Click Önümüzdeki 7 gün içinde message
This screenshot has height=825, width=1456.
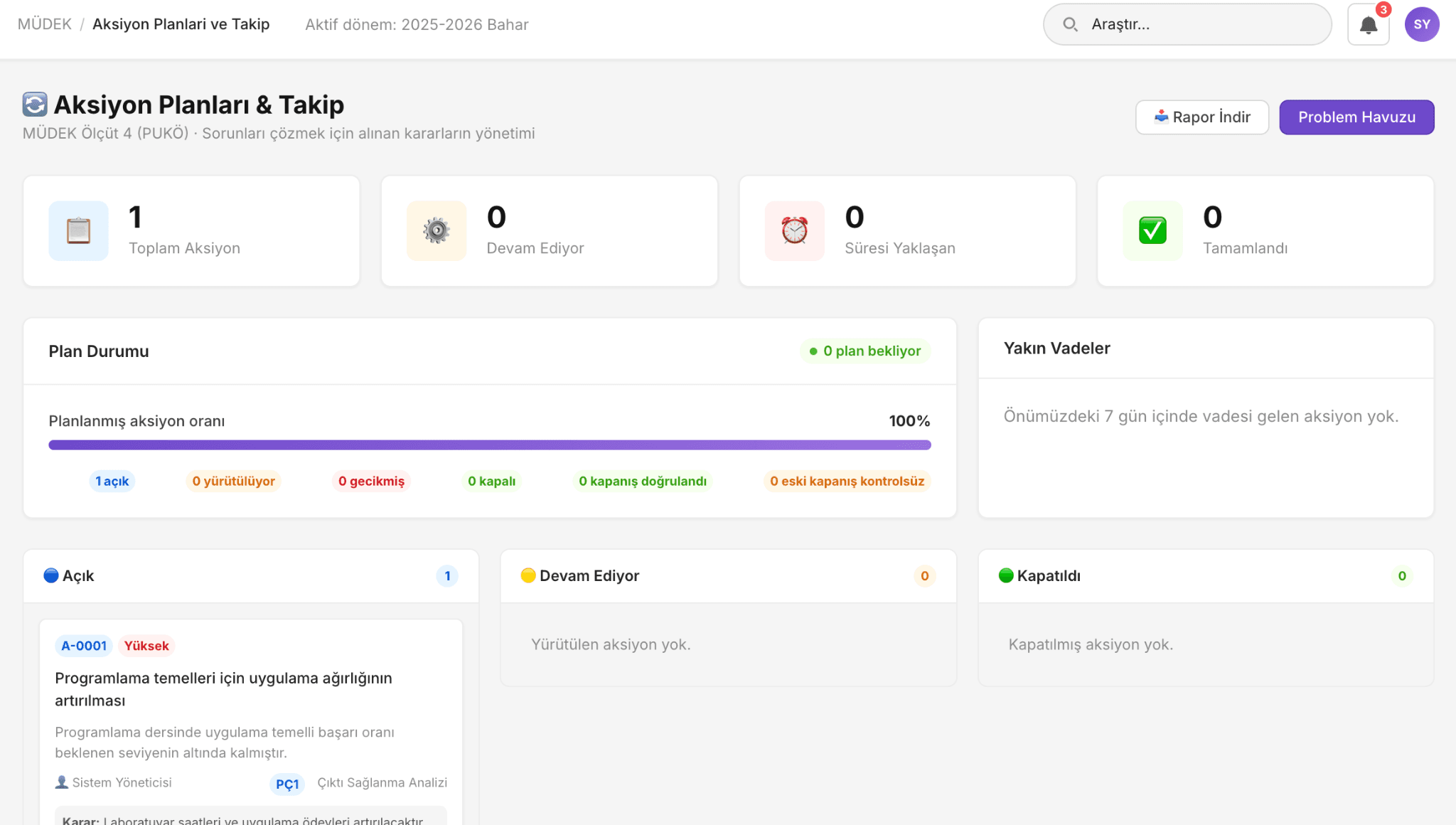tap(1201, 416)
